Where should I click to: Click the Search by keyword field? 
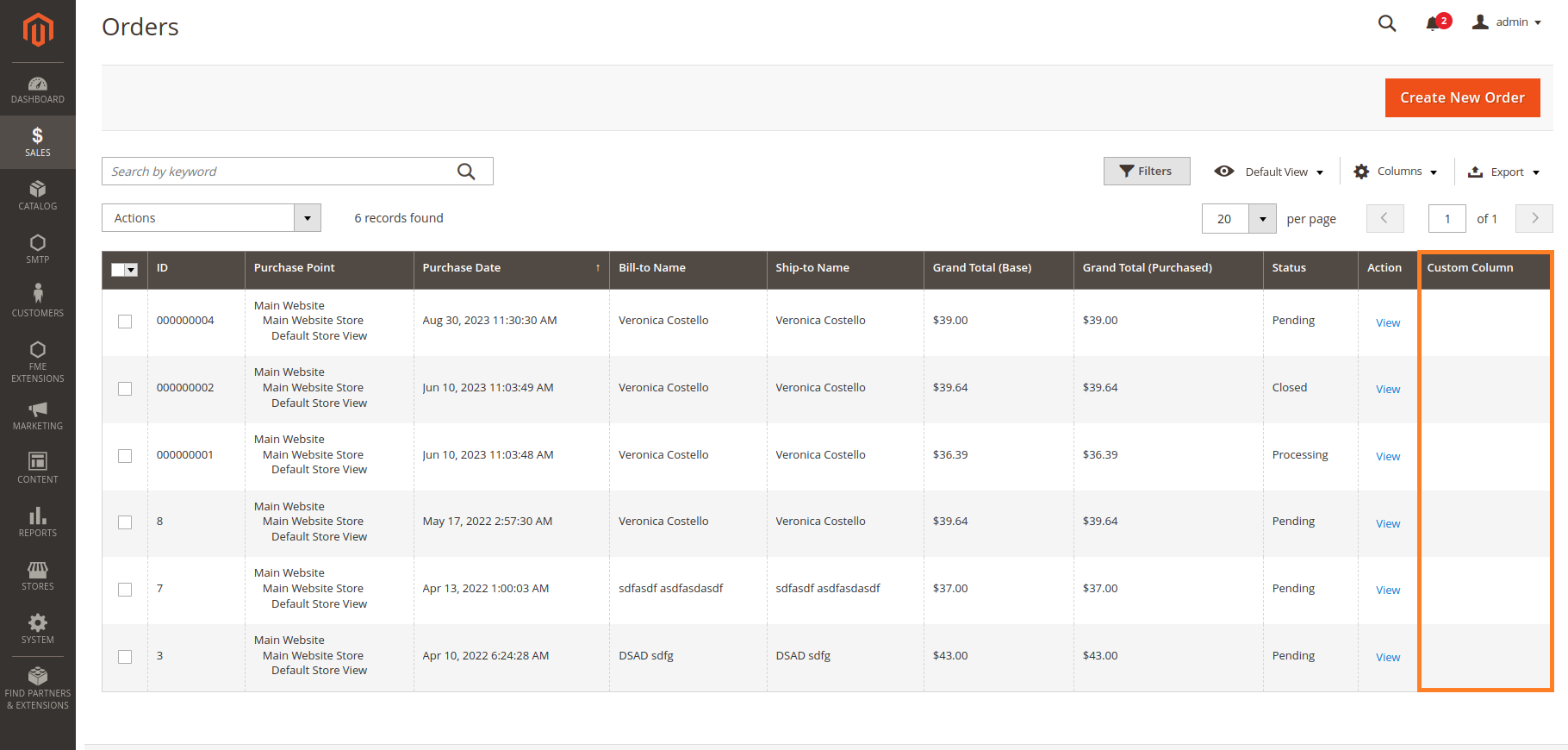click(280, 172)
